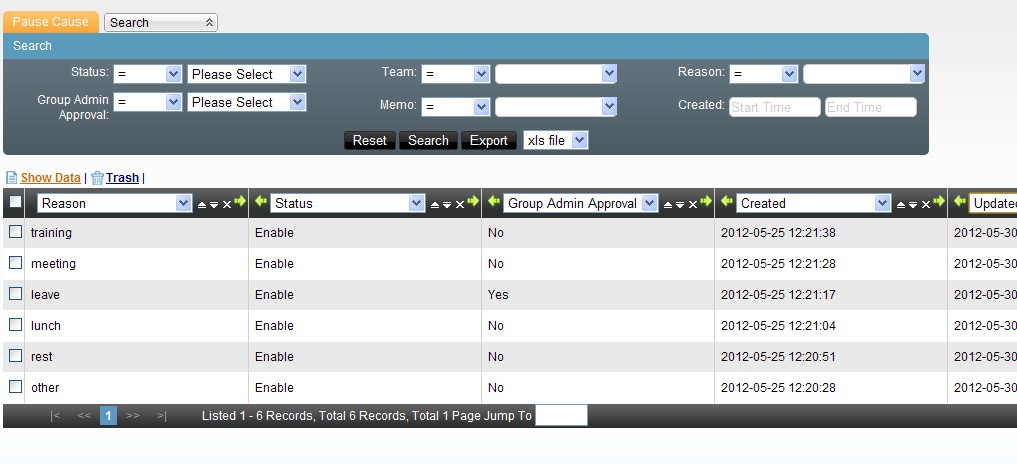
Task: Open the Status 'Please Select' dropdown
Action: [246, 74]
